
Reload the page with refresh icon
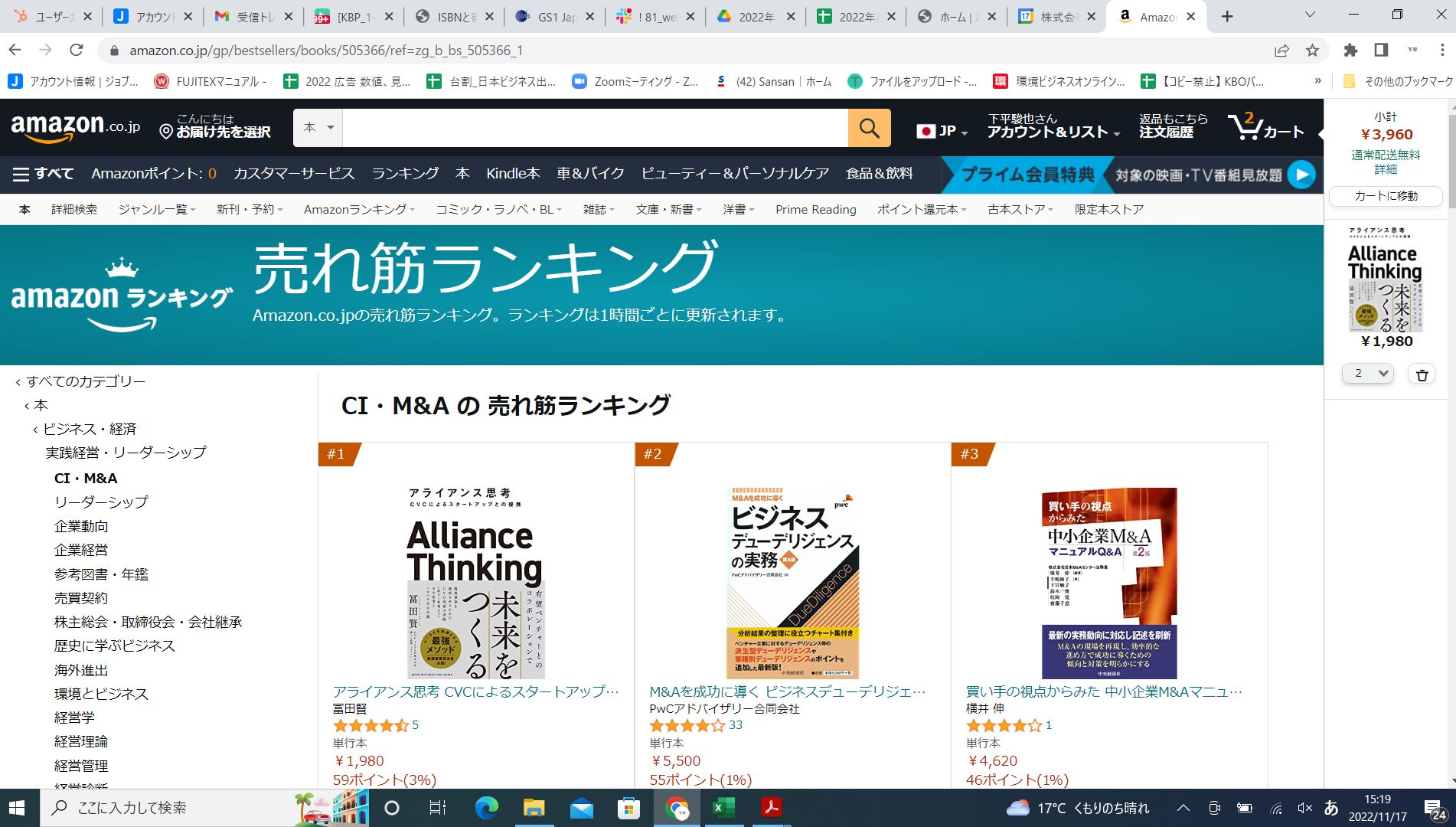click(x=76, y=51)
